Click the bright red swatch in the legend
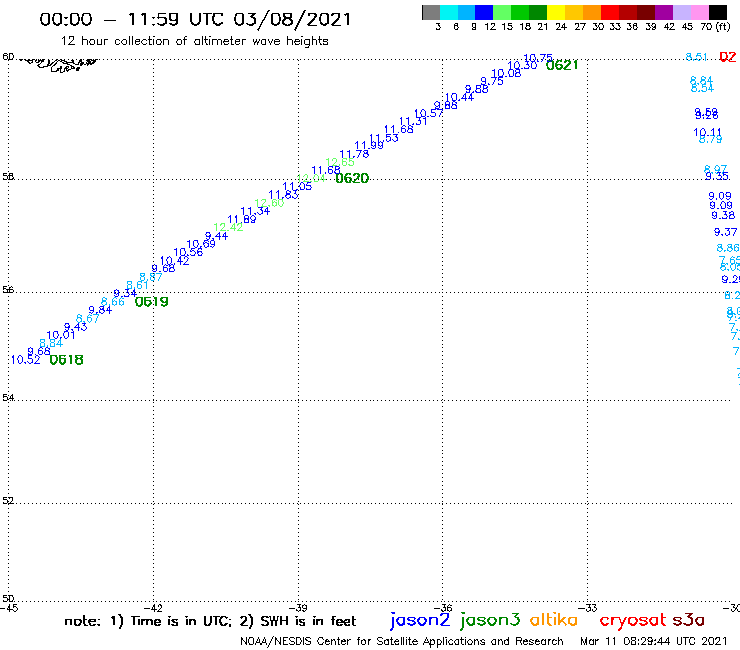This screenshot has width=740, height=650. pyautogui.click(x=610, y=13)
